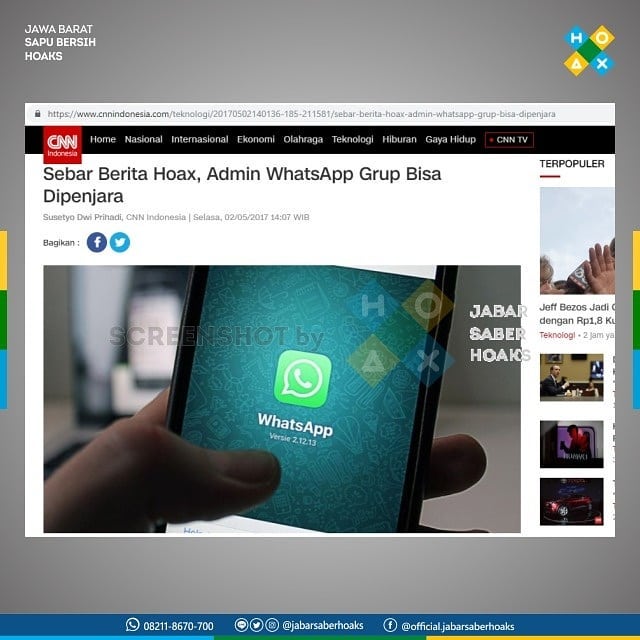This screenshot has width=640, height=640.
Task: Click the CNN Indonesia logo
Action: click(62, 144)
